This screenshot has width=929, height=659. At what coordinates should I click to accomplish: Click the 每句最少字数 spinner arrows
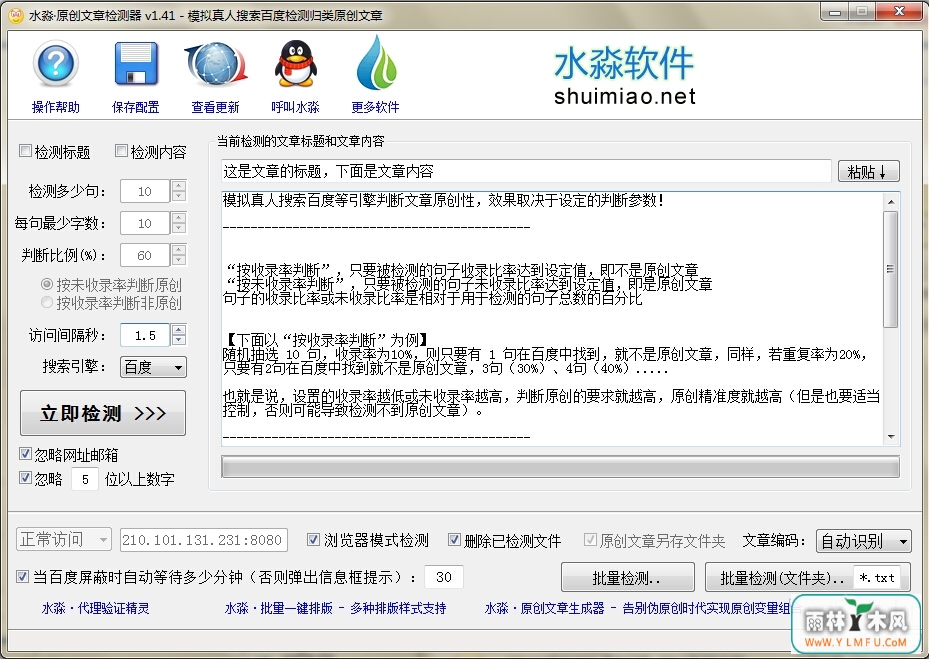coord(179,223)
